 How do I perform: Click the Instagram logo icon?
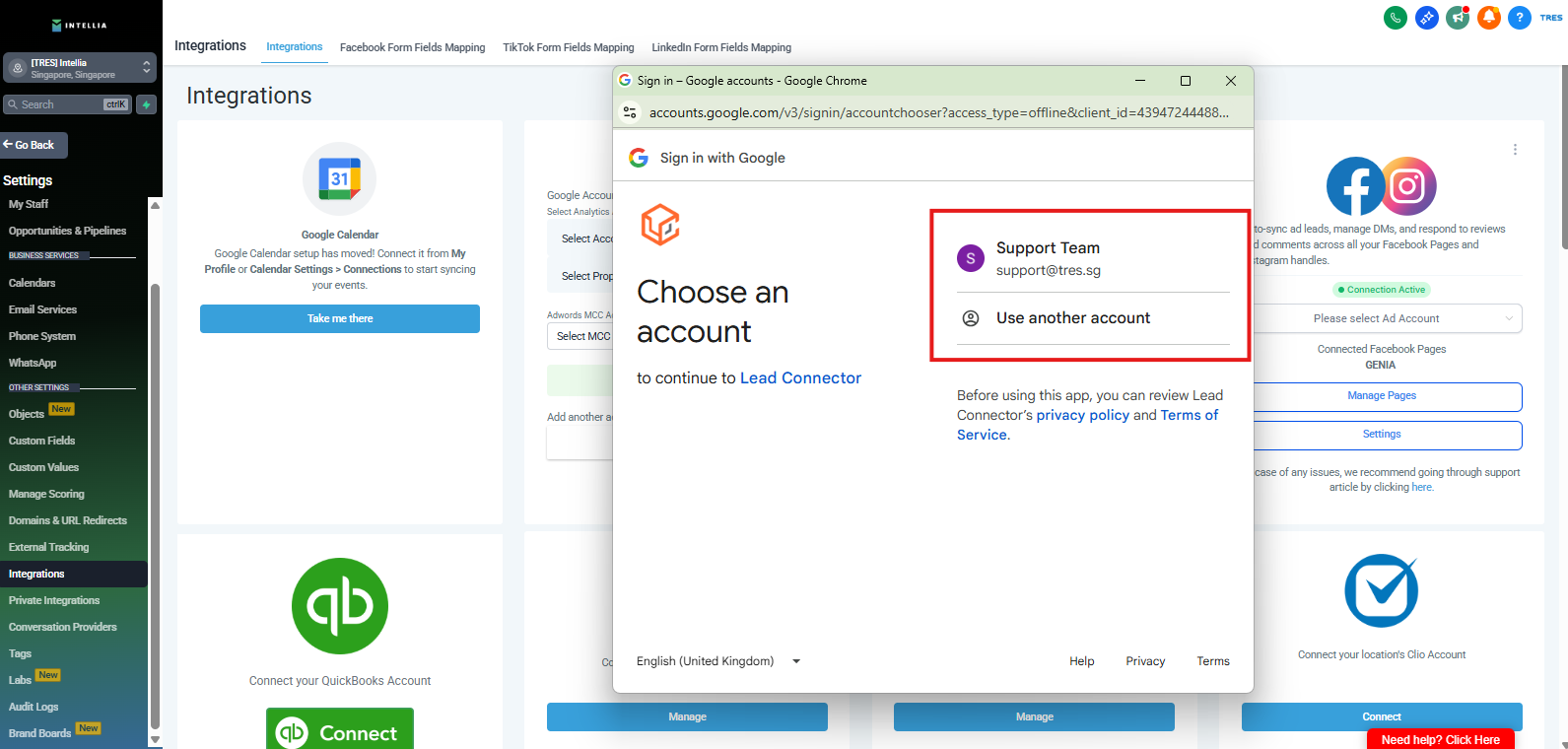[1408, 186]
